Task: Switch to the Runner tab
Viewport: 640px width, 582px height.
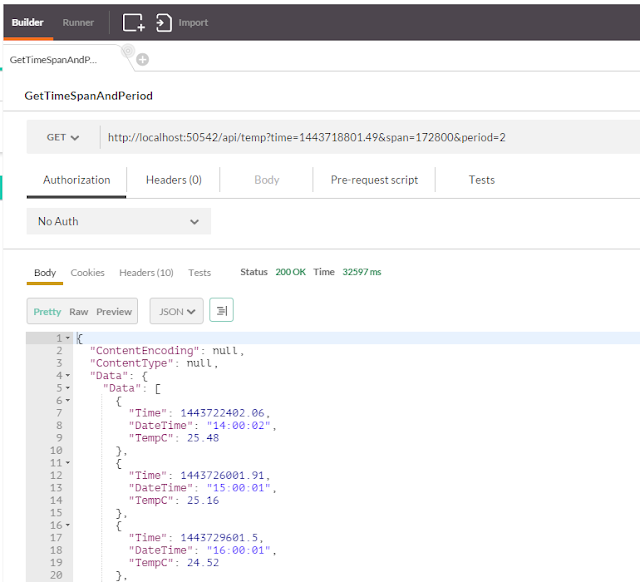Action: [x=78, y=22]
